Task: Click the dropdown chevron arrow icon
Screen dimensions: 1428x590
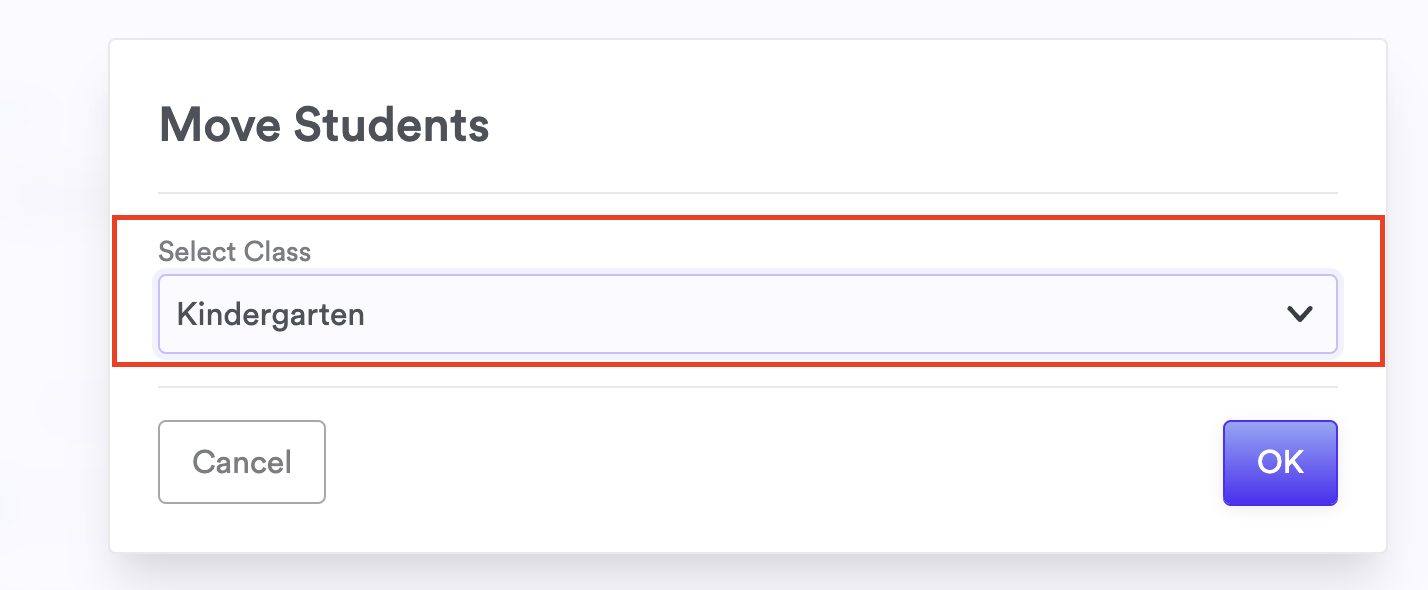Action: tap(1299, 314)
